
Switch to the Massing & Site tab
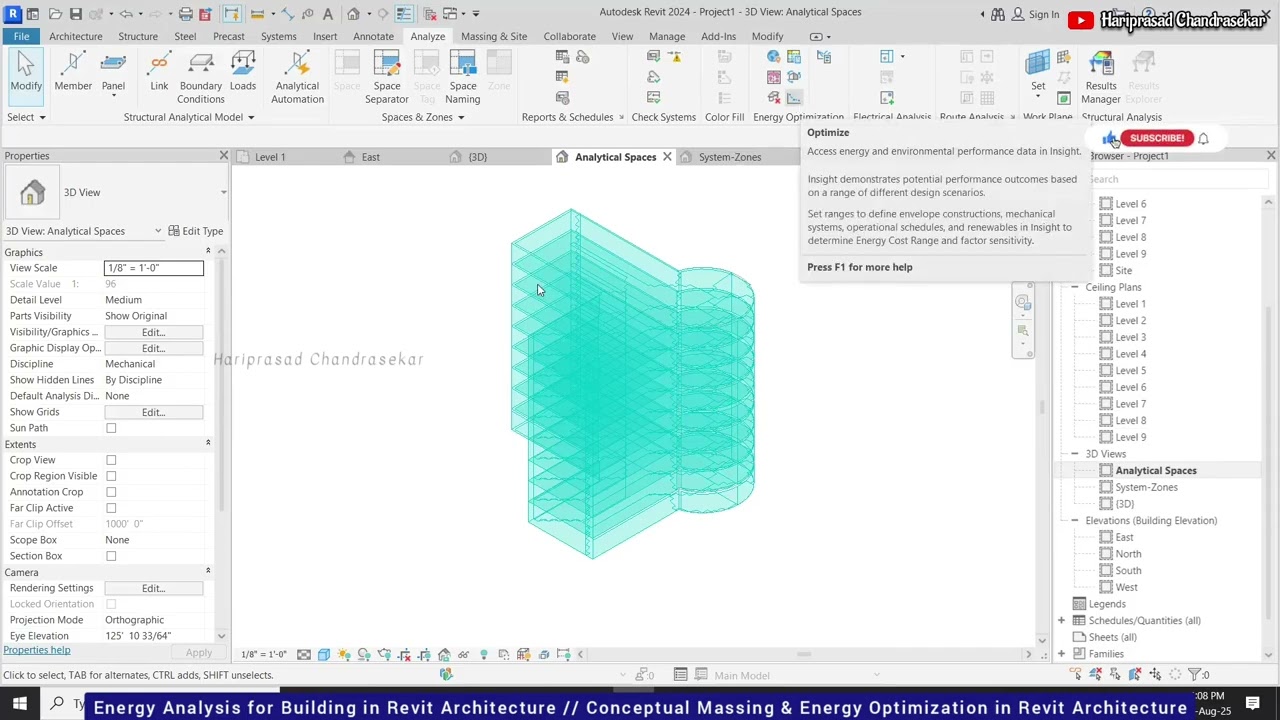tap(494, 36)
